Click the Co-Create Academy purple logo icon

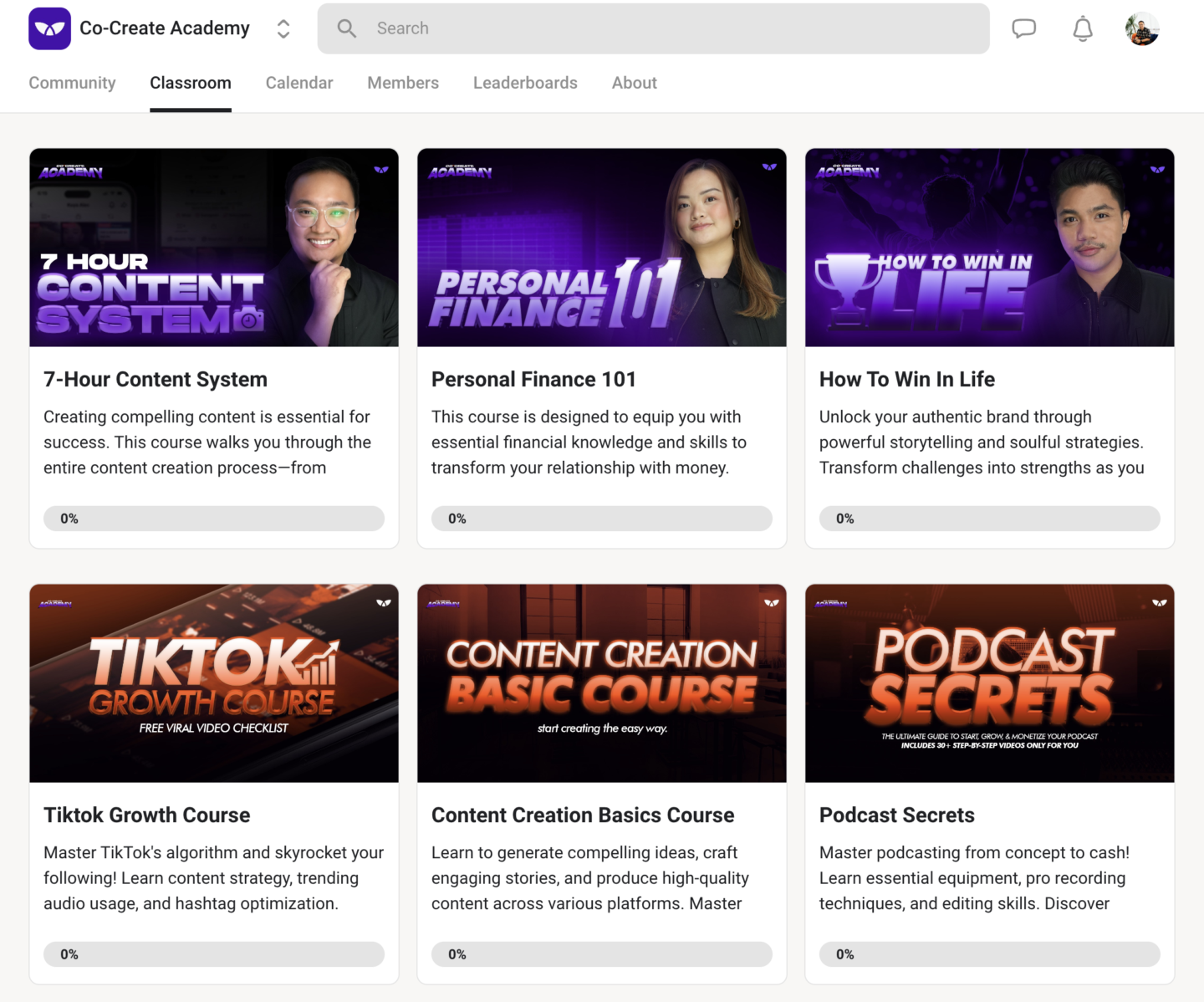click(x=49, y=28)
